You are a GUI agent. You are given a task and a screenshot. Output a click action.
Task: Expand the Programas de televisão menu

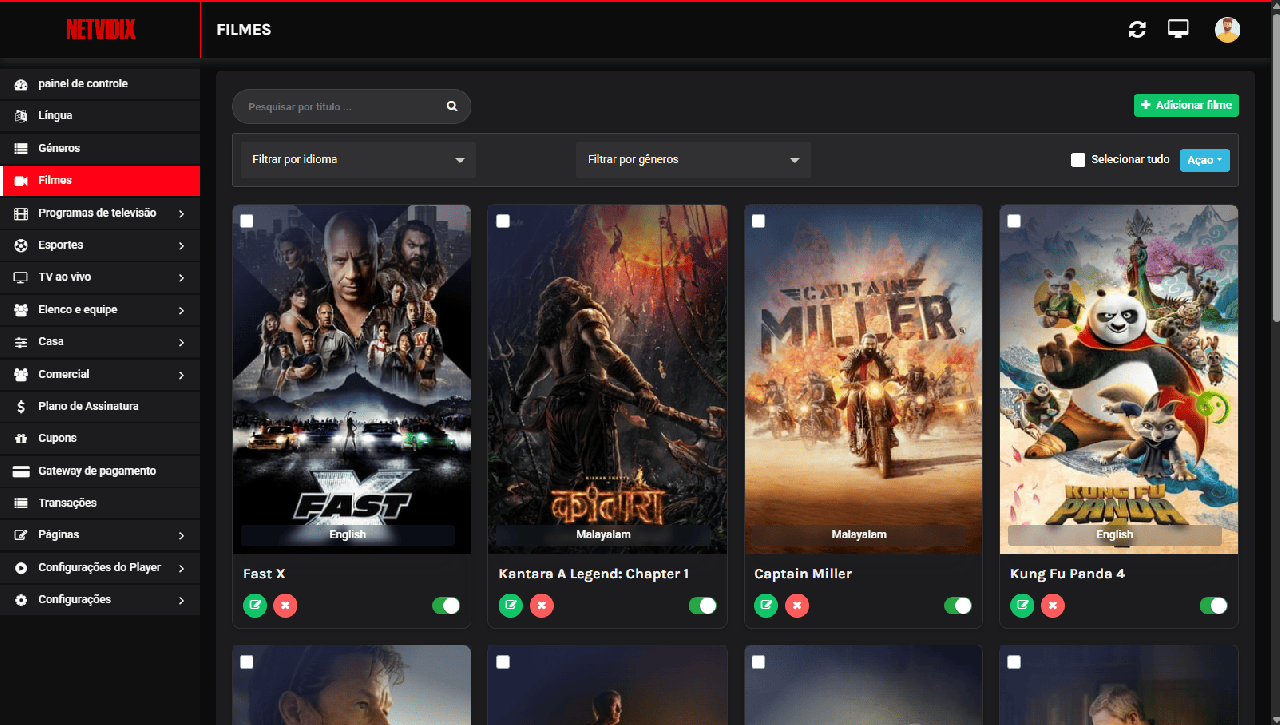click(x=100, y=212)
